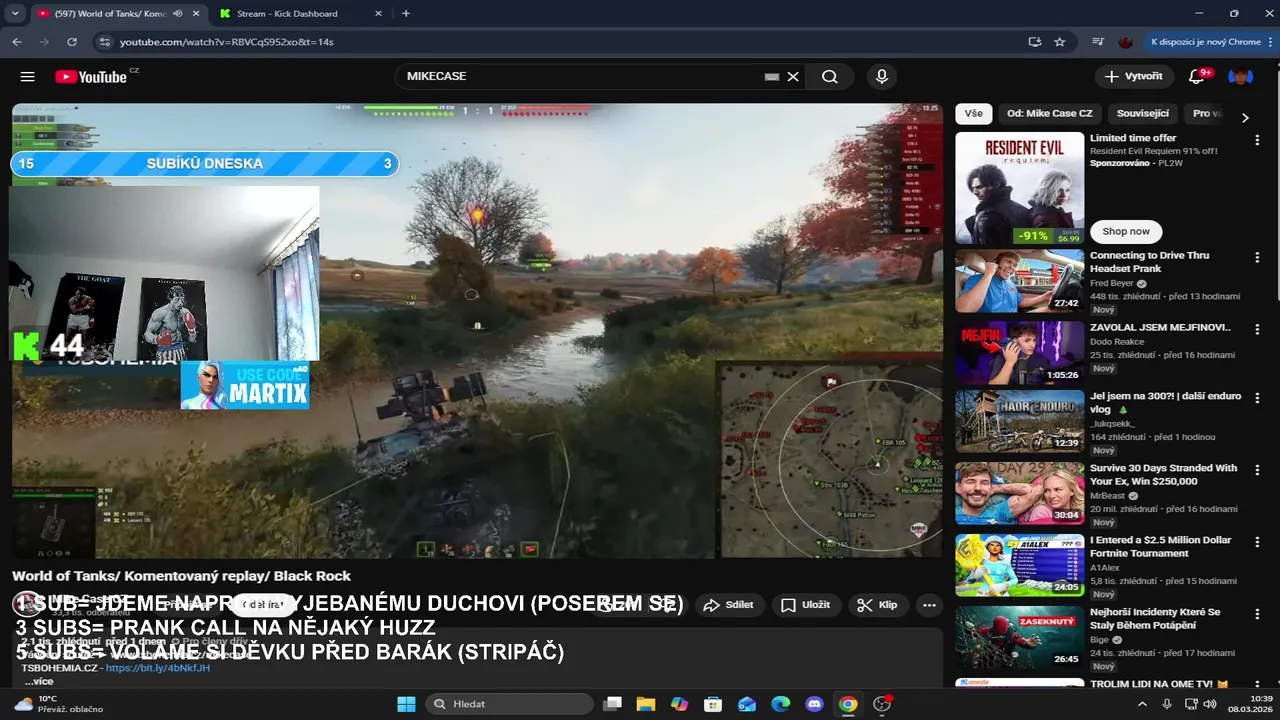The image size is (1280, 720).
Task: Create a clip with Klip button
Action: (x=878, y=605)
